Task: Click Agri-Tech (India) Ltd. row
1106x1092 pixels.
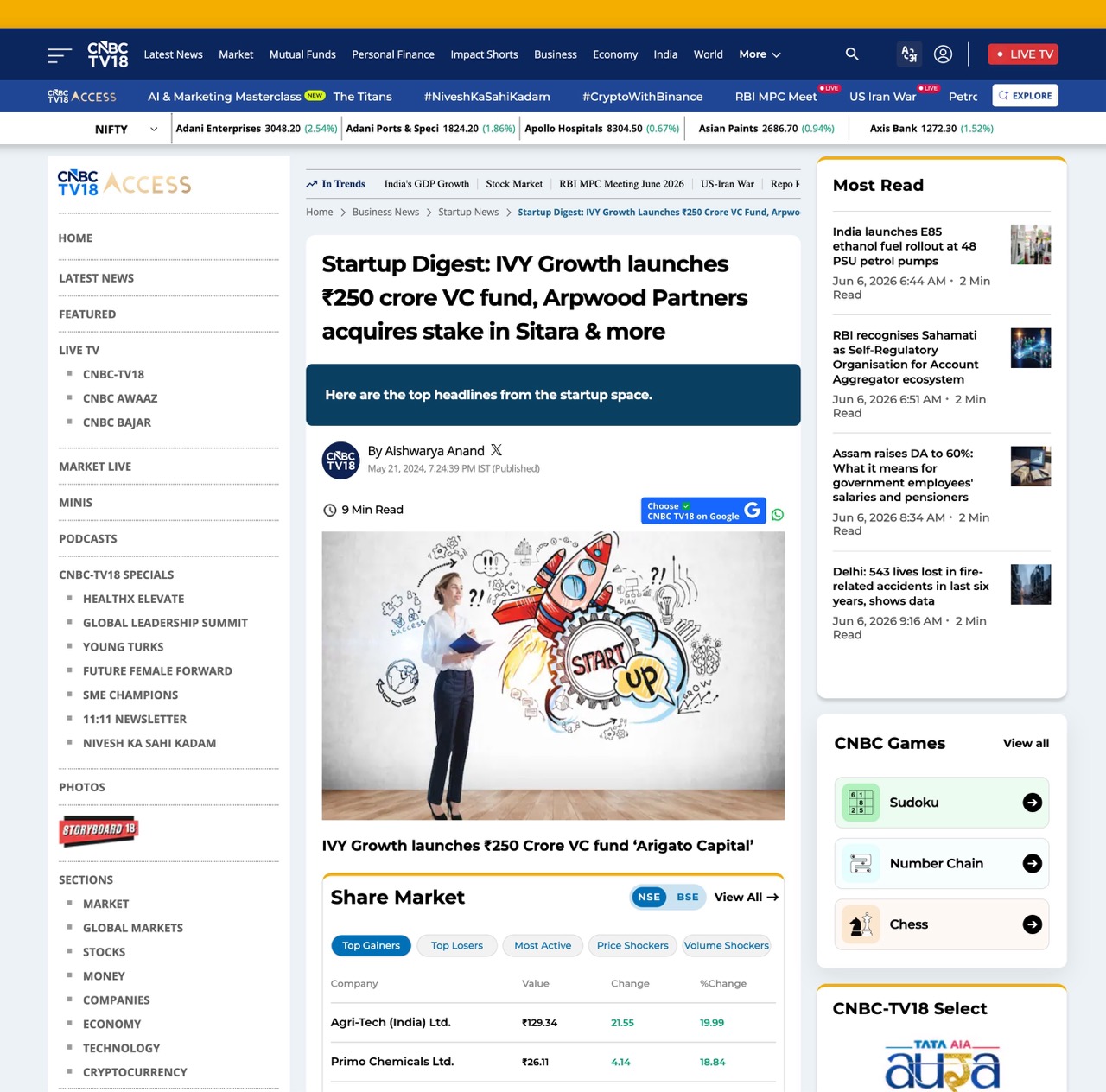Action: tap(553, 1023)
